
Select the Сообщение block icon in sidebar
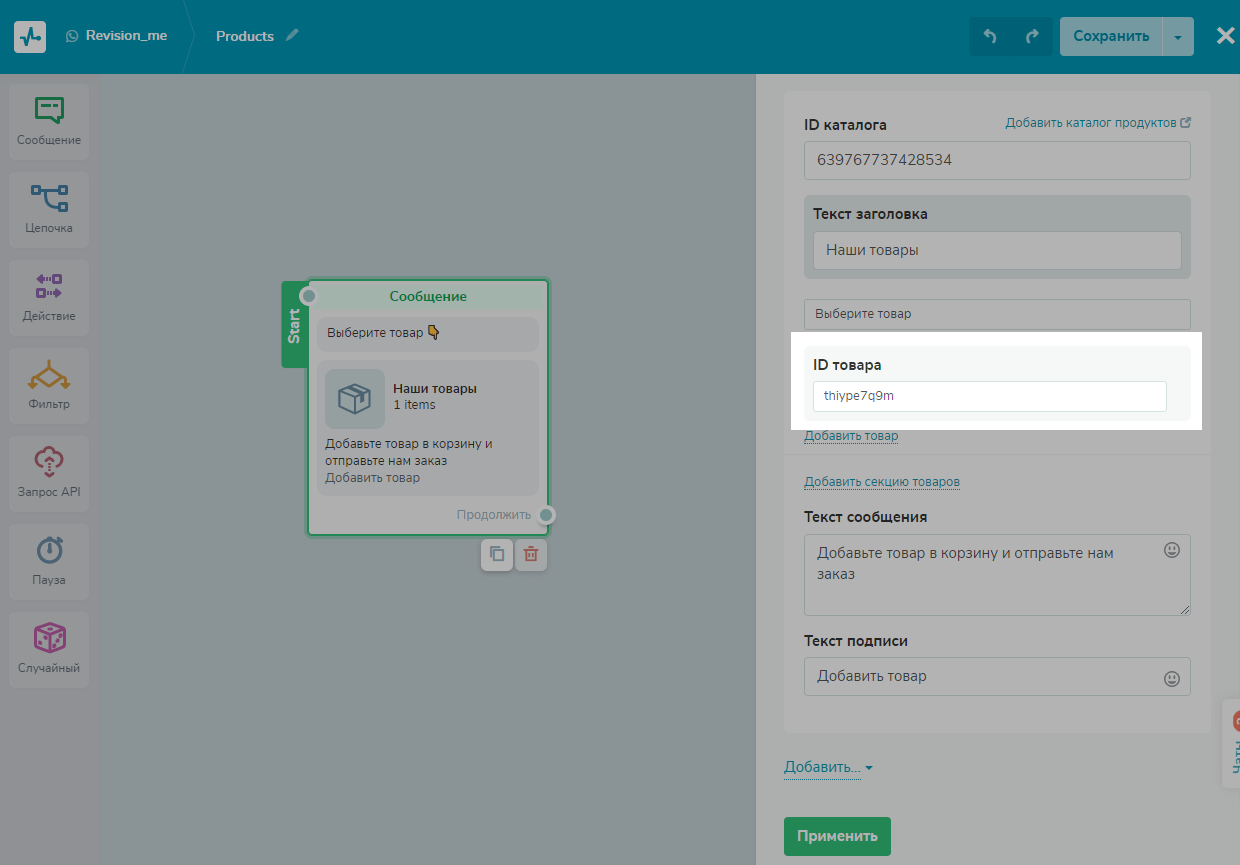(49, 121)
